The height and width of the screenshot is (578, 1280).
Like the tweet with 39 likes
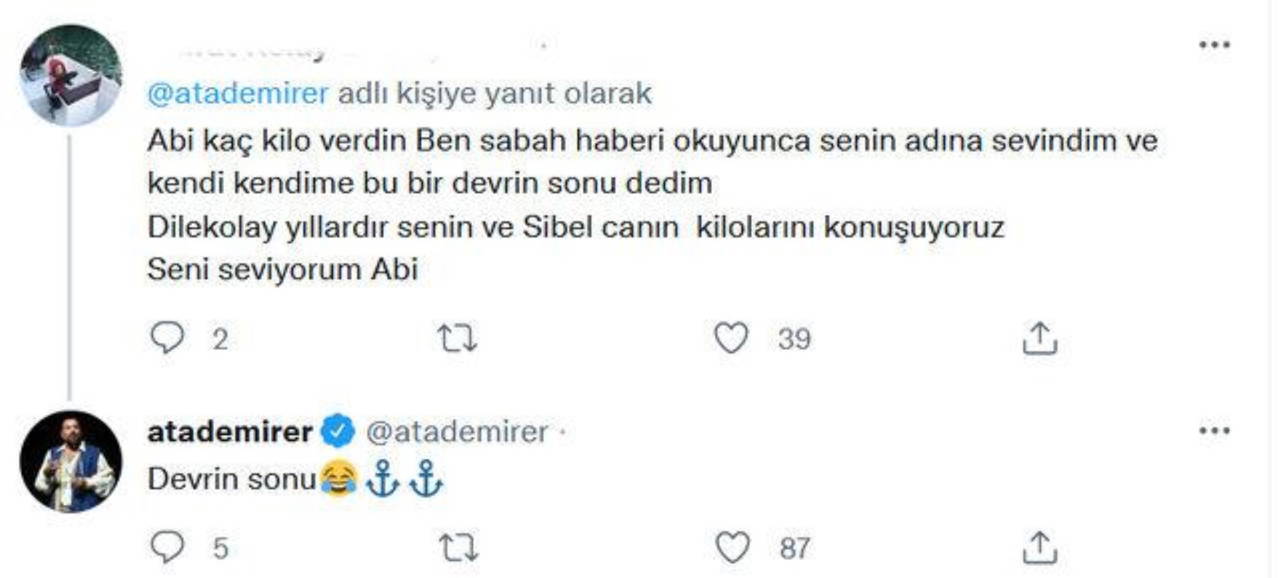click(731, 340)
